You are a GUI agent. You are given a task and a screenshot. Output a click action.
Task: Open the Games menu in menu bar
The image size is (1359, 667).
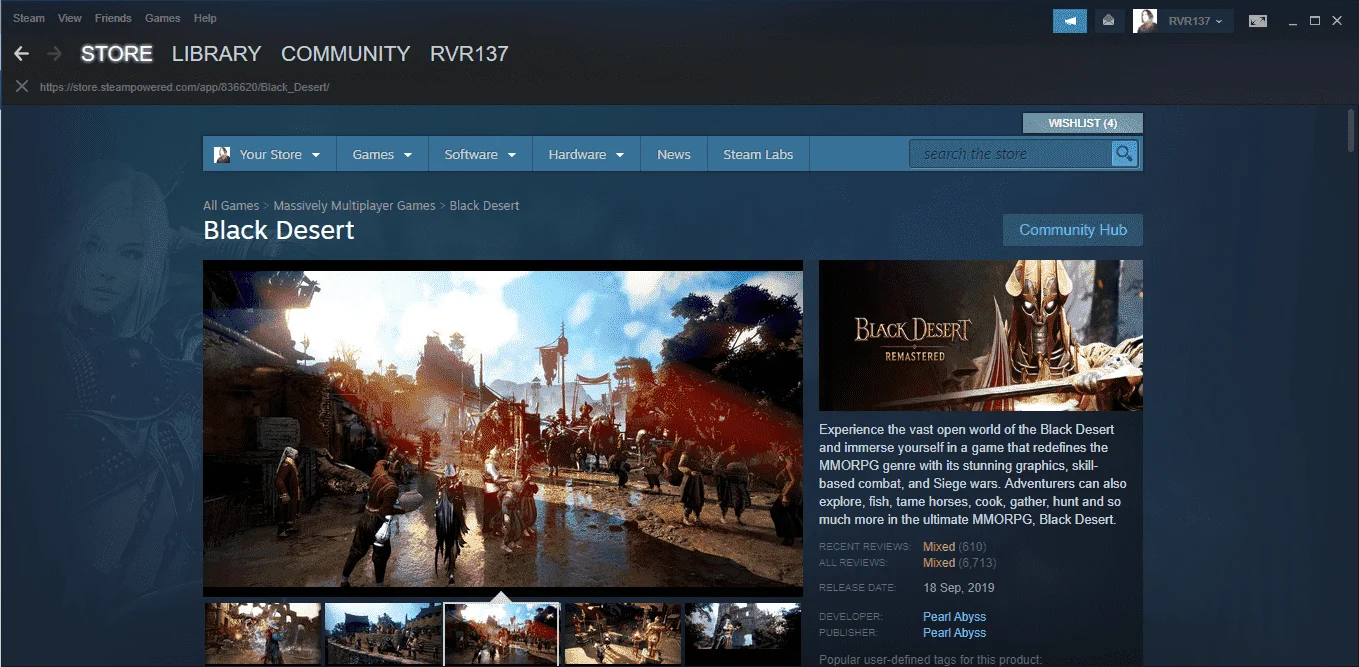tap(162, 18)
